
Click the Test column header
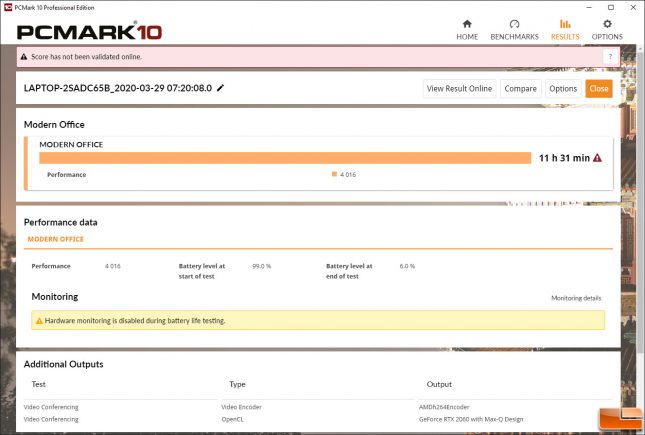coord(39,384)
